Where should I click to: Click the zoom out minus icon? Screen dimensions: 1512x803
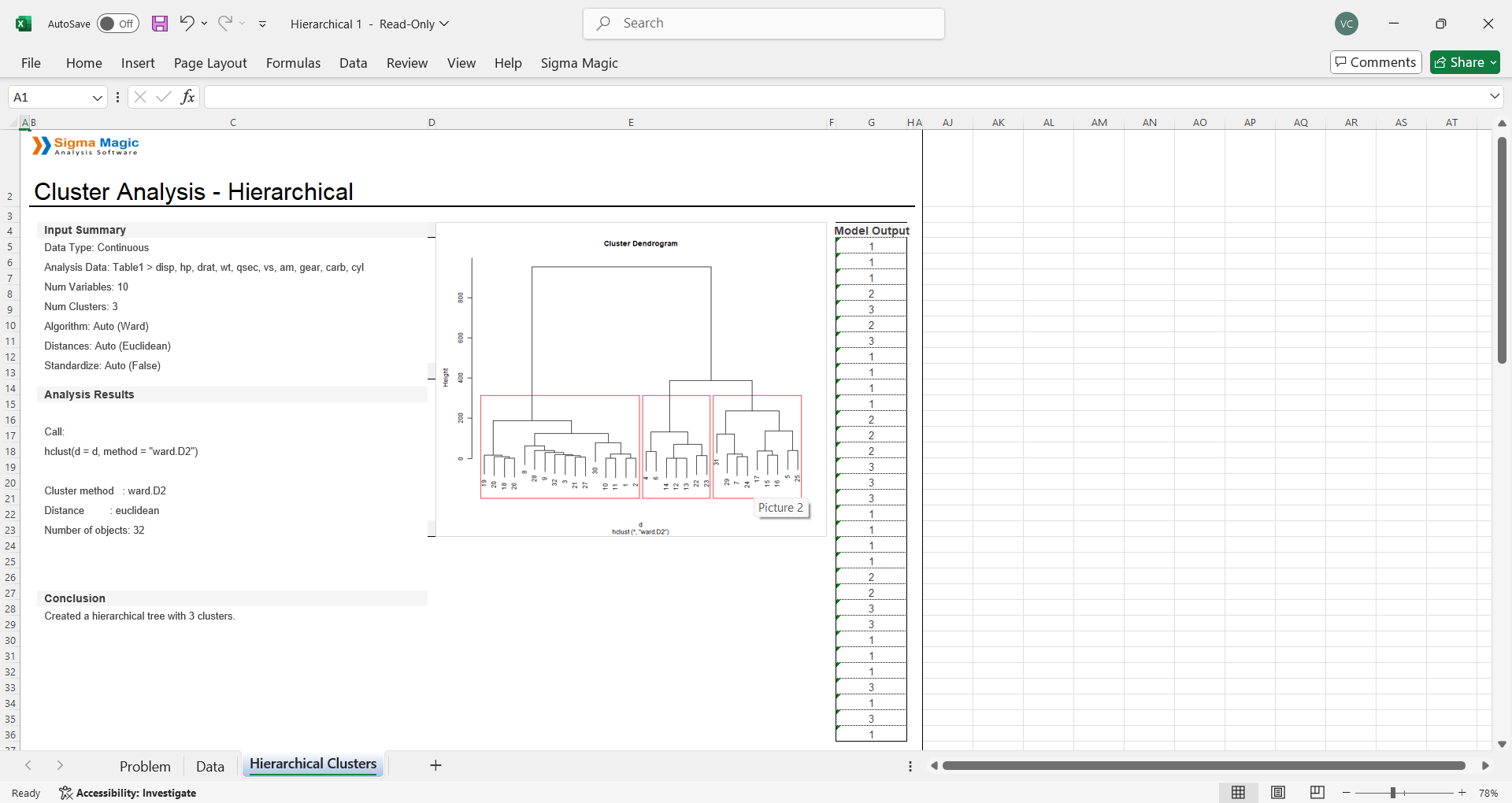[1347, 793]
